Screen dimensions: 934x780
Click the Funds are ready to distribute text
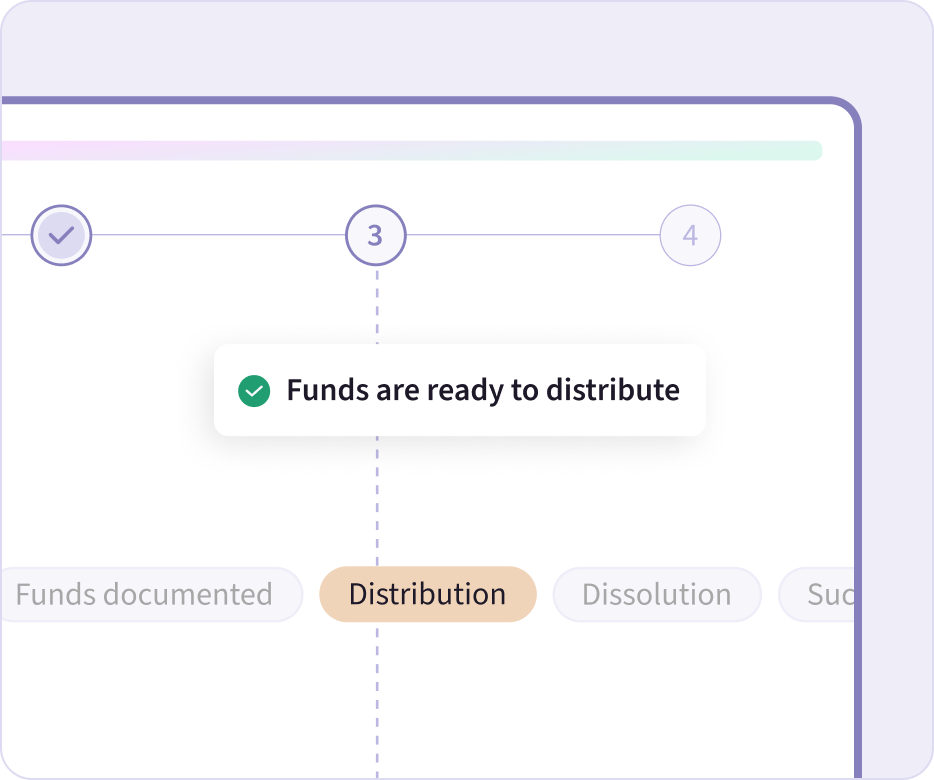click(483, 390)
